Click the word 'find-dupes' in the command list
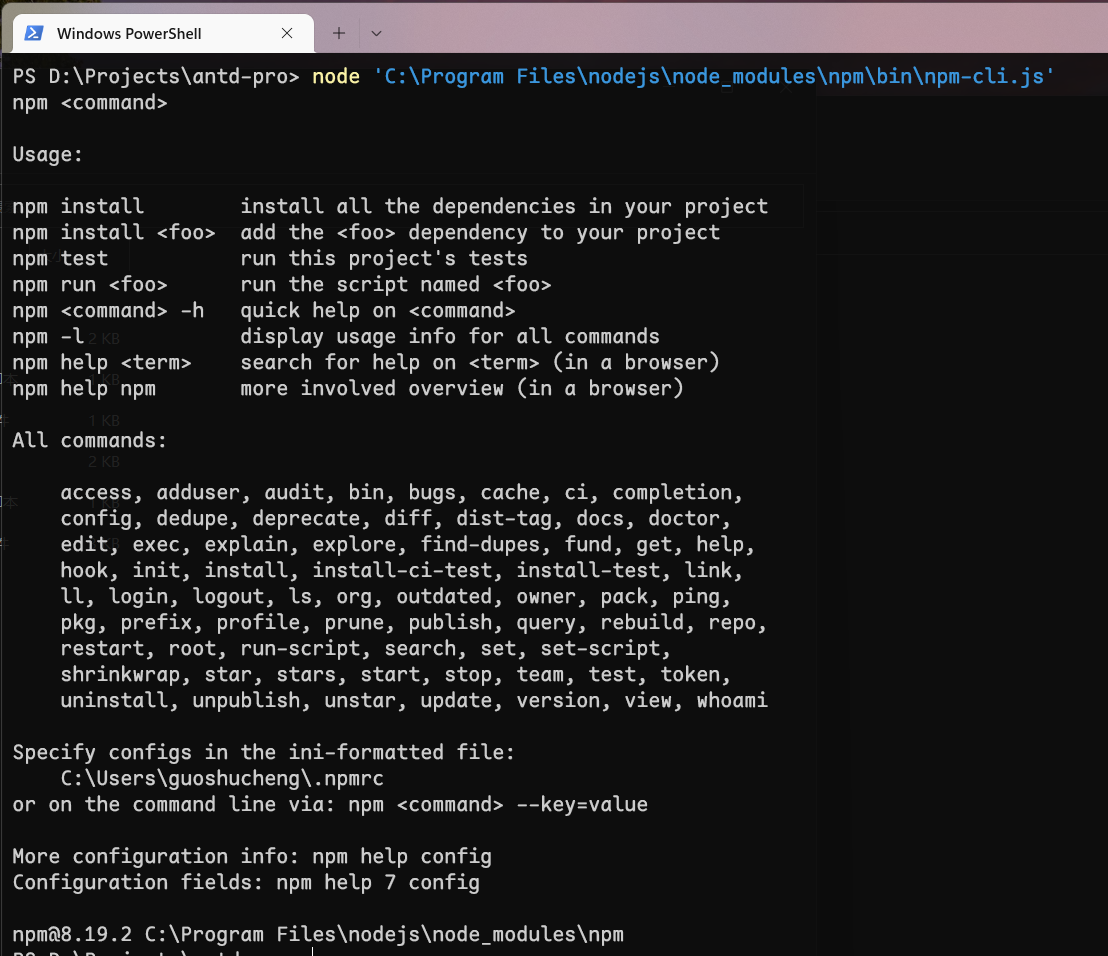The image size is (1108, 956). 480,545
